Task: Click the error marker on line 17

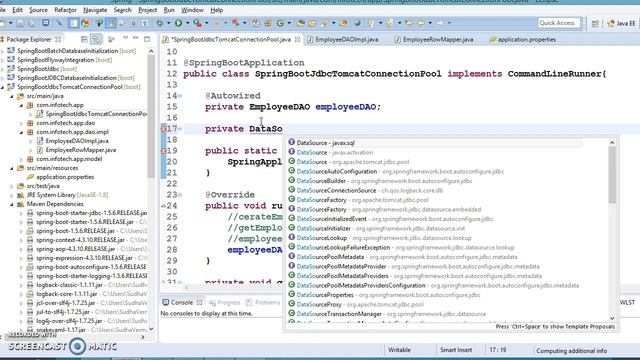Action: [163, 129]
